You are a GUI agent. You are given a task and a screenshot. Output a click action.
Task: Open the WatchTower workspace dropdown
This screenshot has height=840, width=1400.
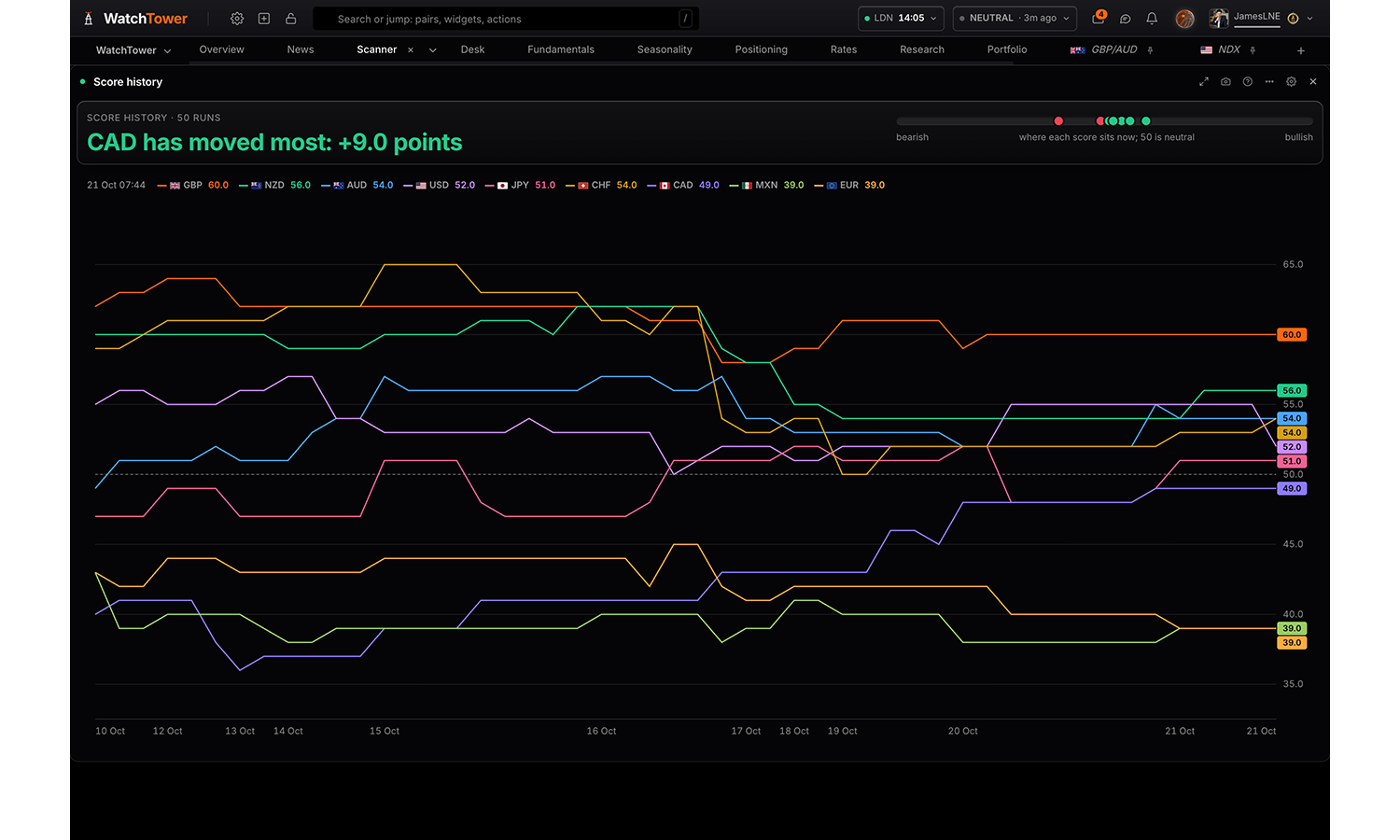[x=133, y=50]
